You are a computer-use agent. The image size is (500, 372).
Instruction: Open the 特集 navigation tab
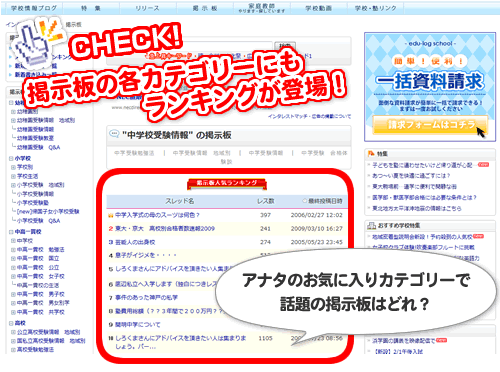91,8
